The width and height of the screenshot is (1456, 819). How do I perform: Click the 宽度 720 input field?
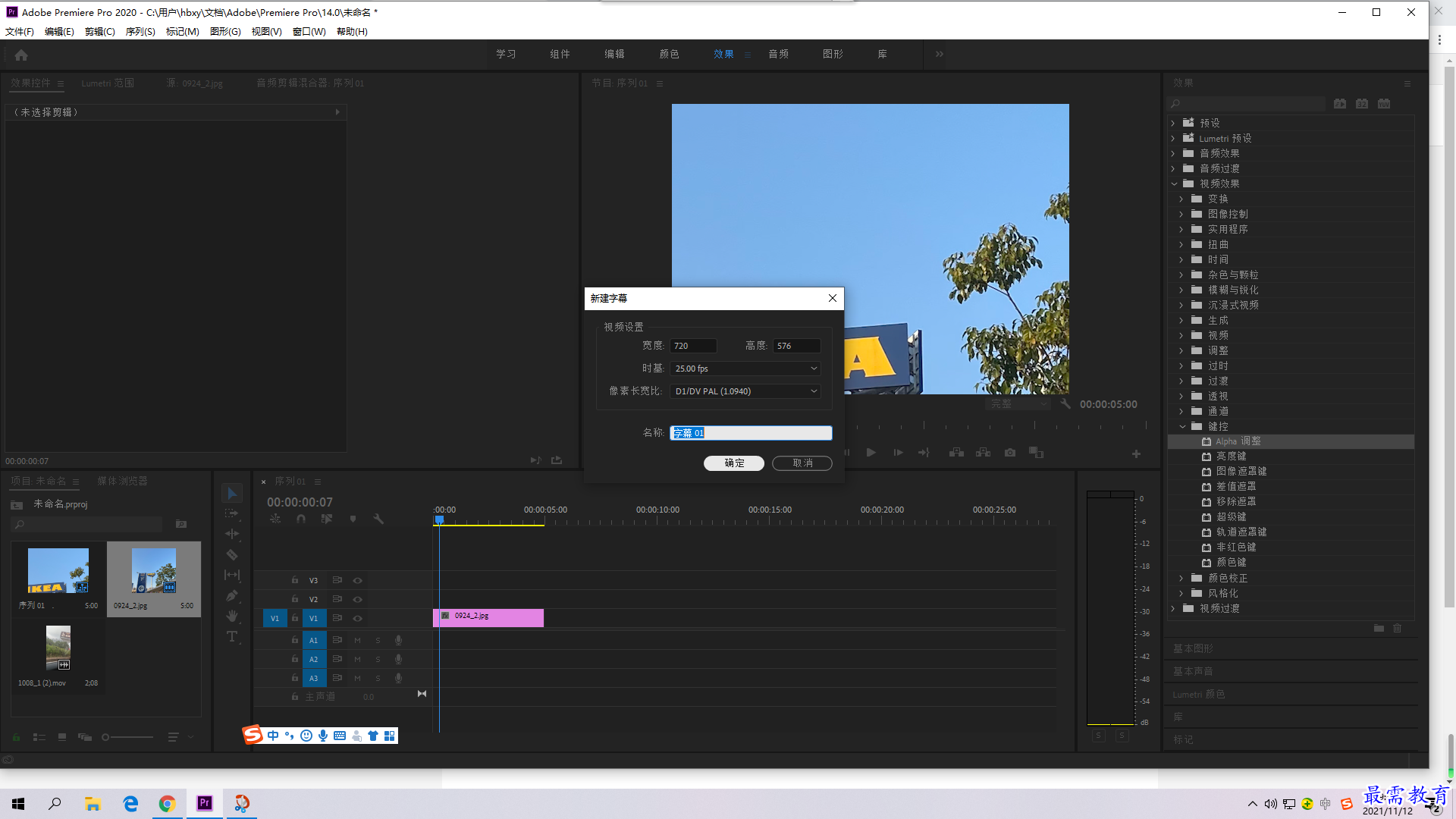click(693, 346)
